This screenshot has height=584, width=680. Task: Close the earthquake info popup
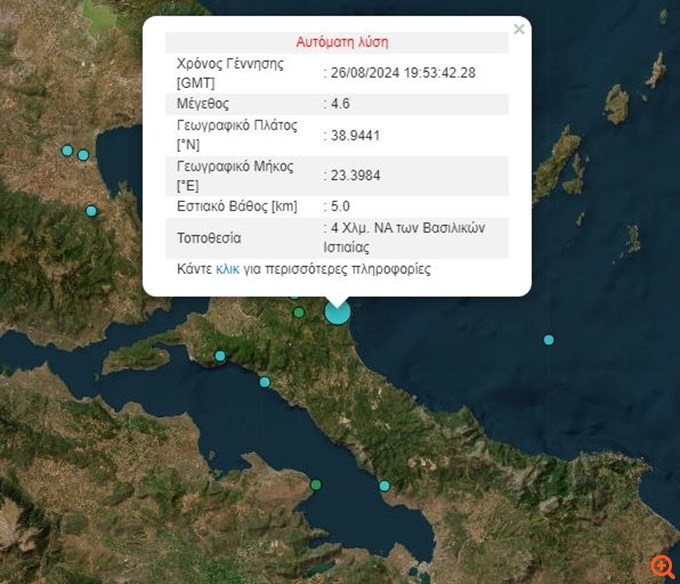point(518,29)
